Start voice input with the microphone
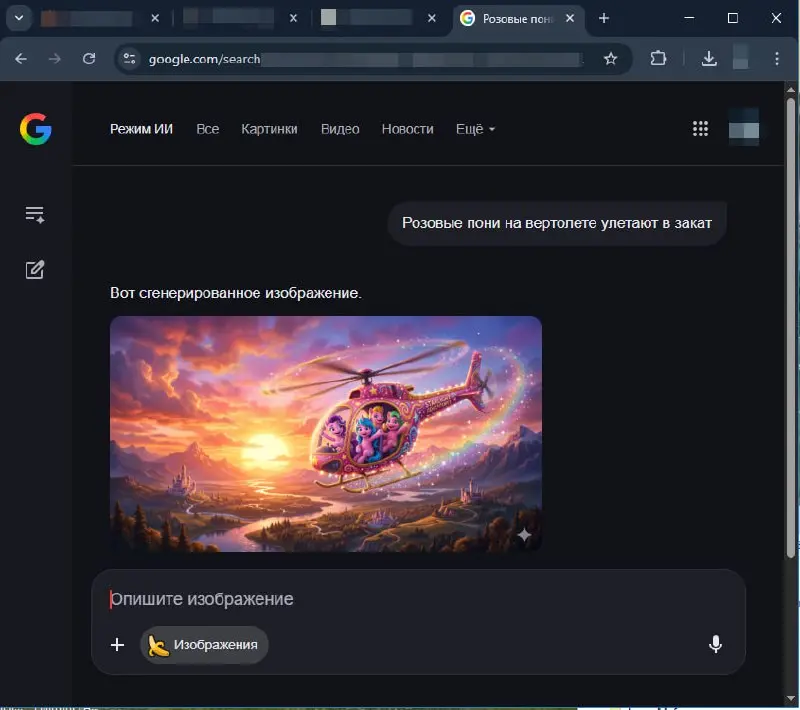The image size is (800, 710). (715, 644)
